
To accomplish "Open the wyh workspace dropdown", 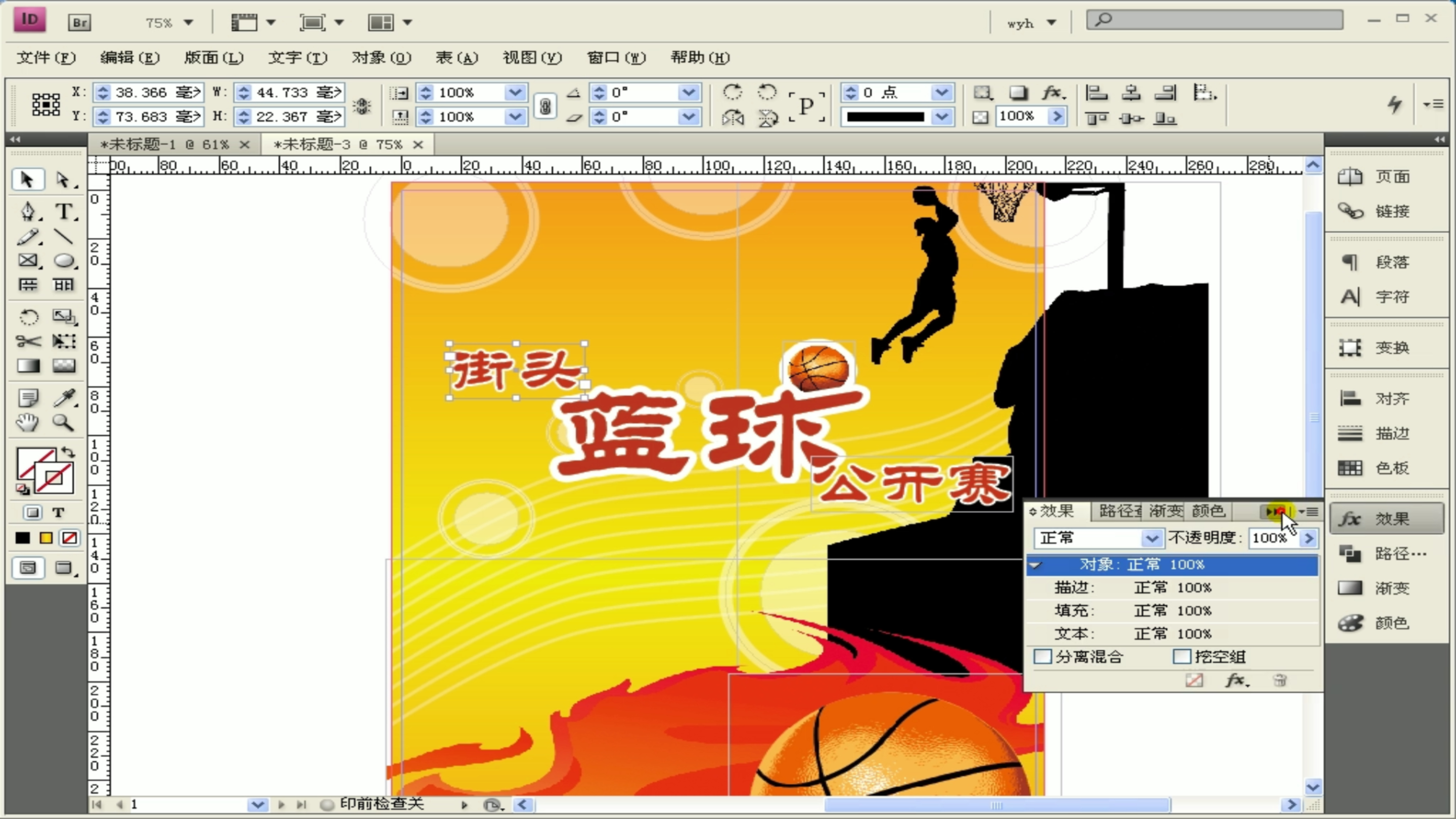I will (x=1032, y=23).
